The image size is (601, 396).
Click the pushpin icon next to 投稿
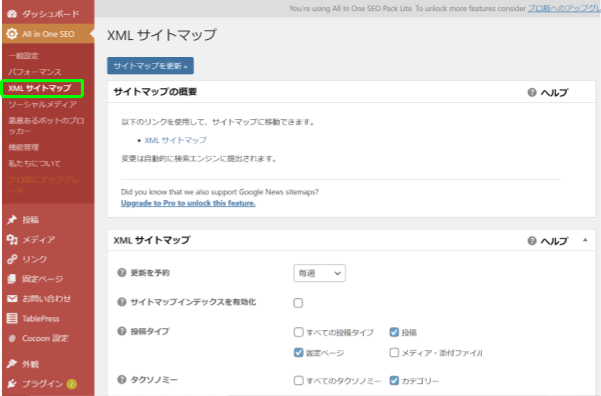(x=12, y=220)
